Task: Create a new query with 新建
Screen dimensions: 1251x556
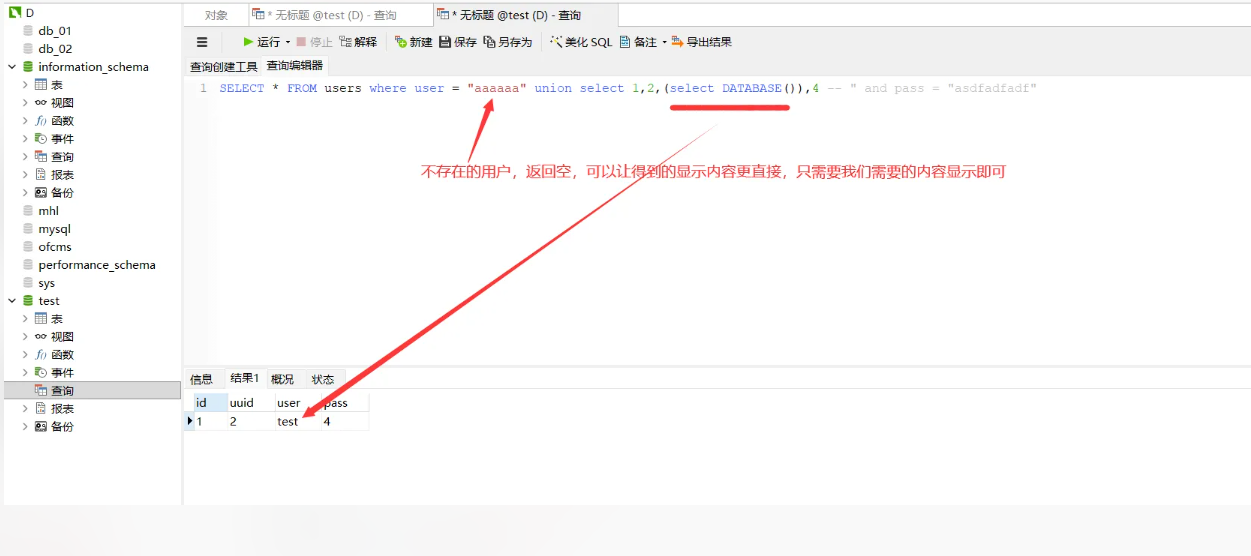Action: pos(414,42)
